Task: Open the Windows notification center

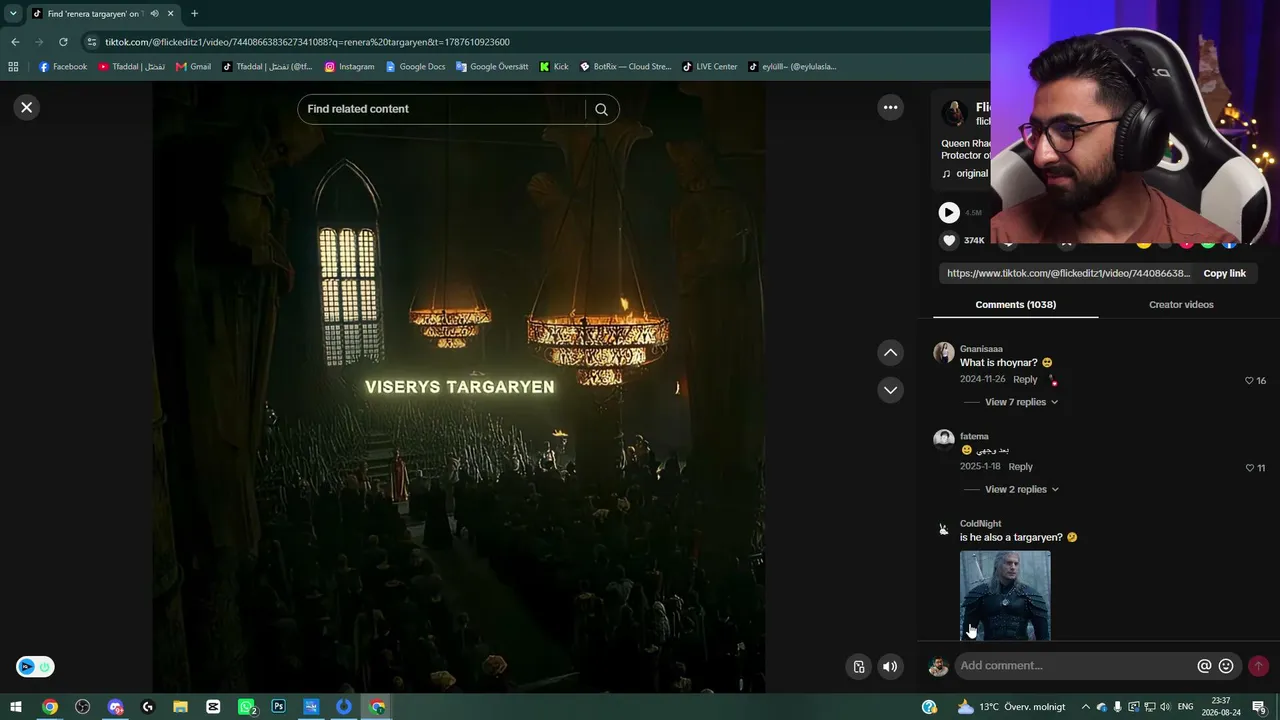Action: coord(1260,707)
